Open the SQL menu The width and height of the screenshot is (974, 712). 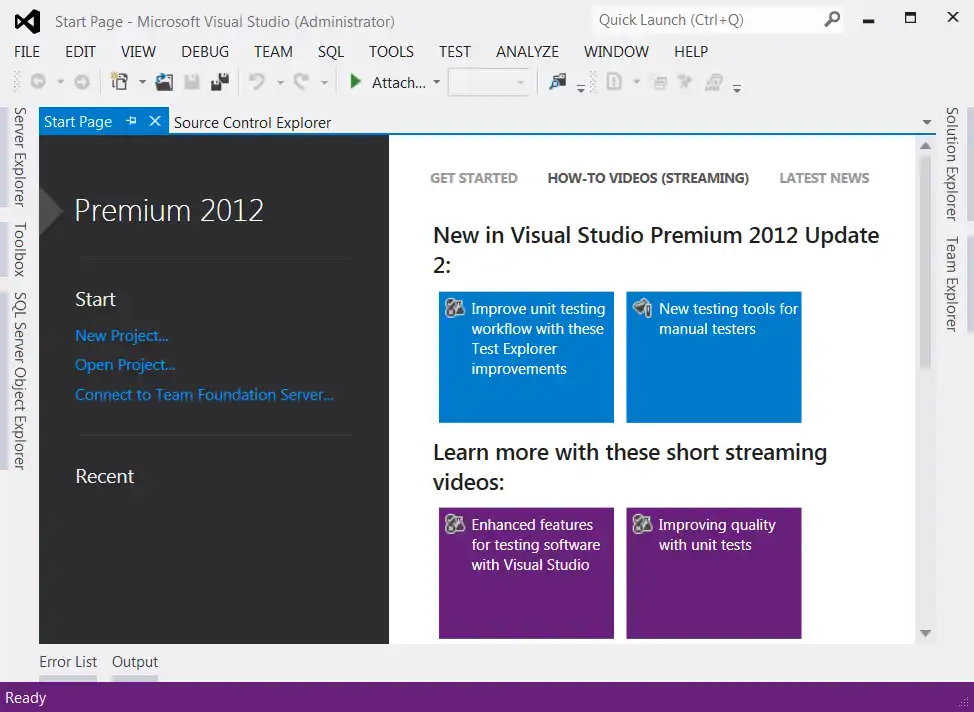click(330, 52)
